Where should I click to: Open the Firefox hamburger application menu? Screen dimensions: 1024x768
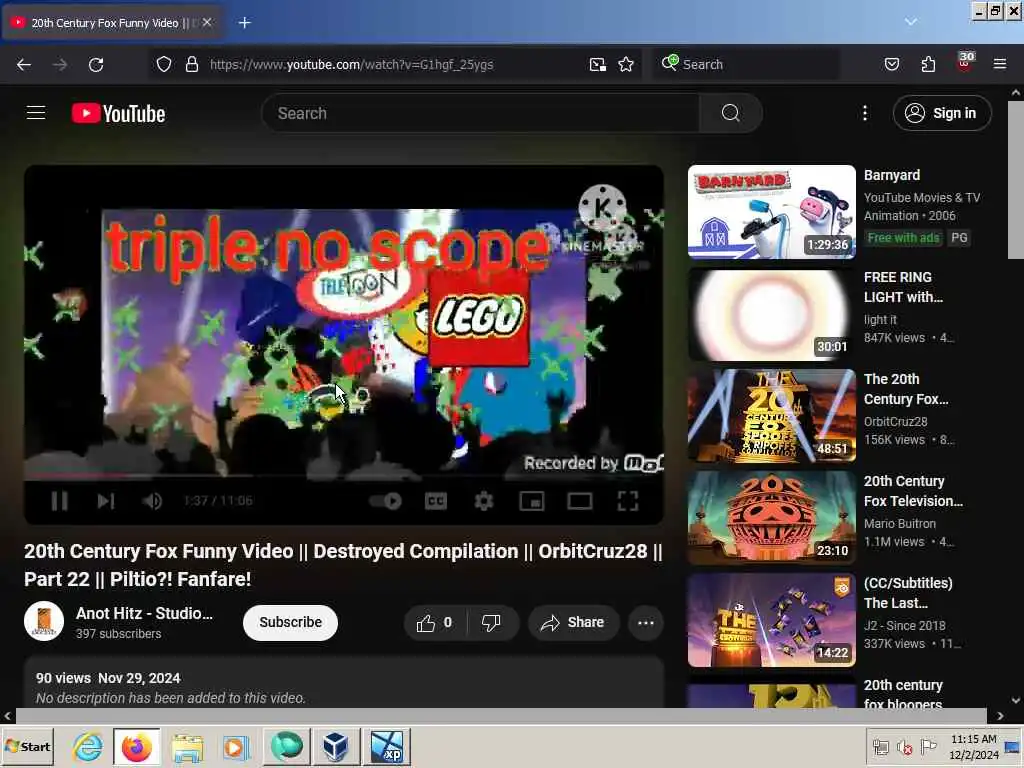[x=999, y=64]
